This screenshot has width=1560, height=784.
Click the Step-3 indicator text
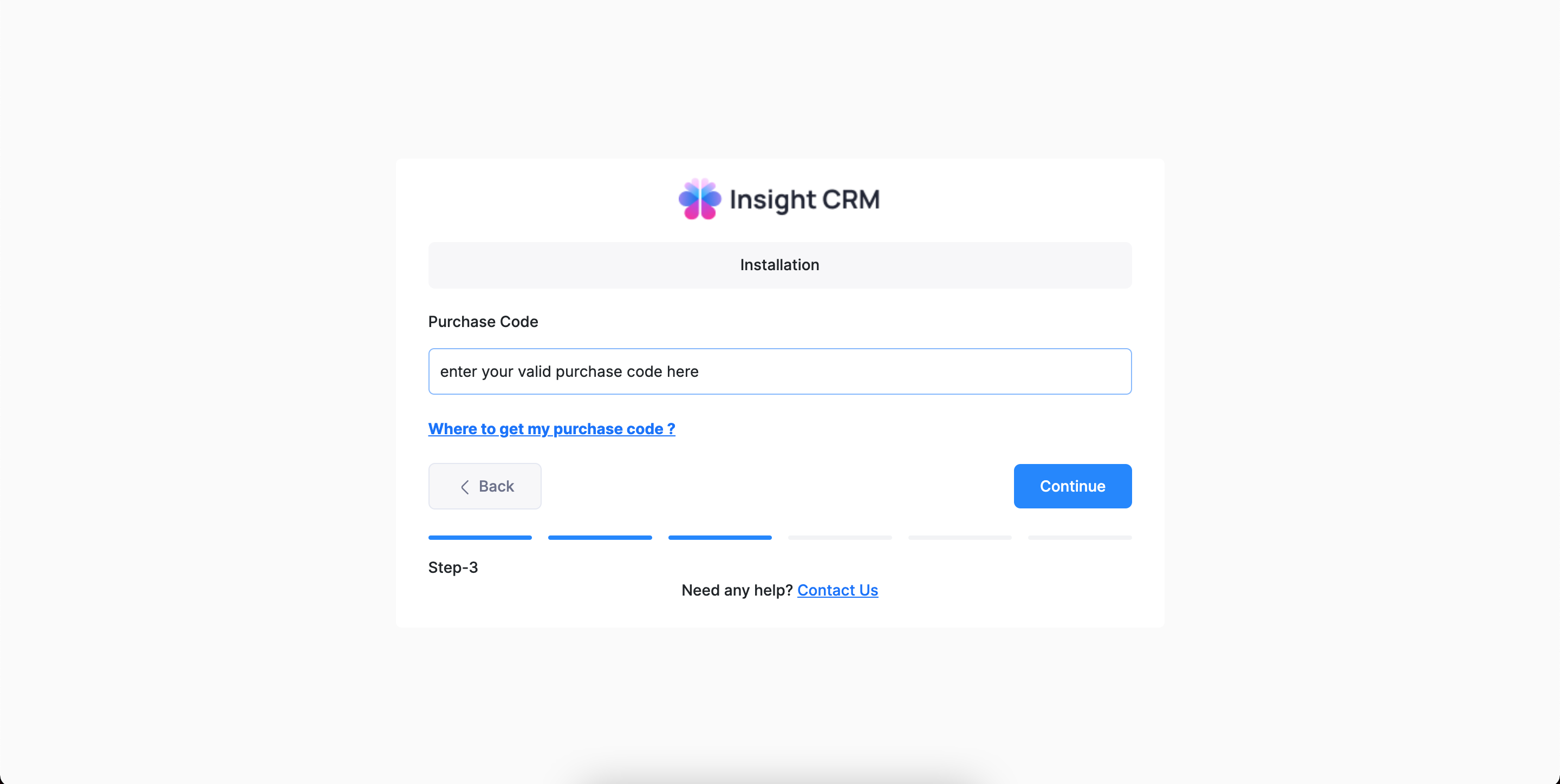point(452,567)
